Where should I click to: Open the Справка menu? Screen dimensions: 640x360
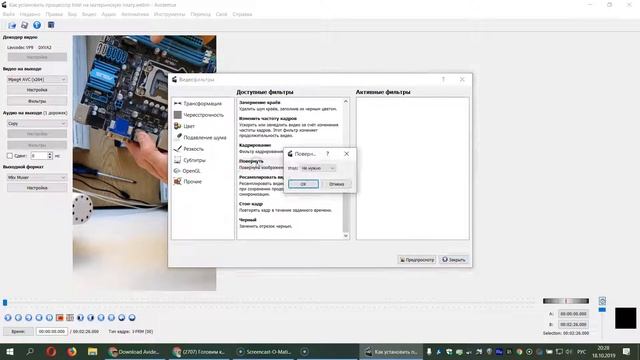click(x=242, y=14)
